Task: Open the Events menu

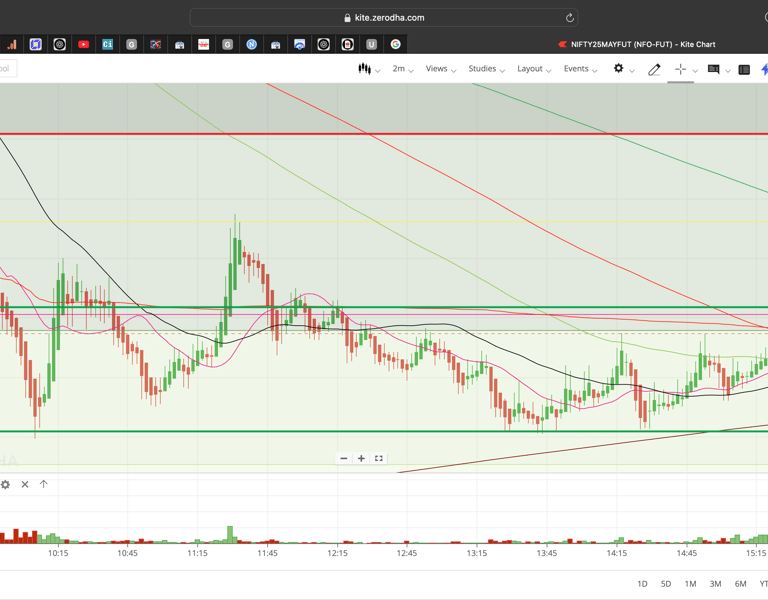Action: click(580, 69)
